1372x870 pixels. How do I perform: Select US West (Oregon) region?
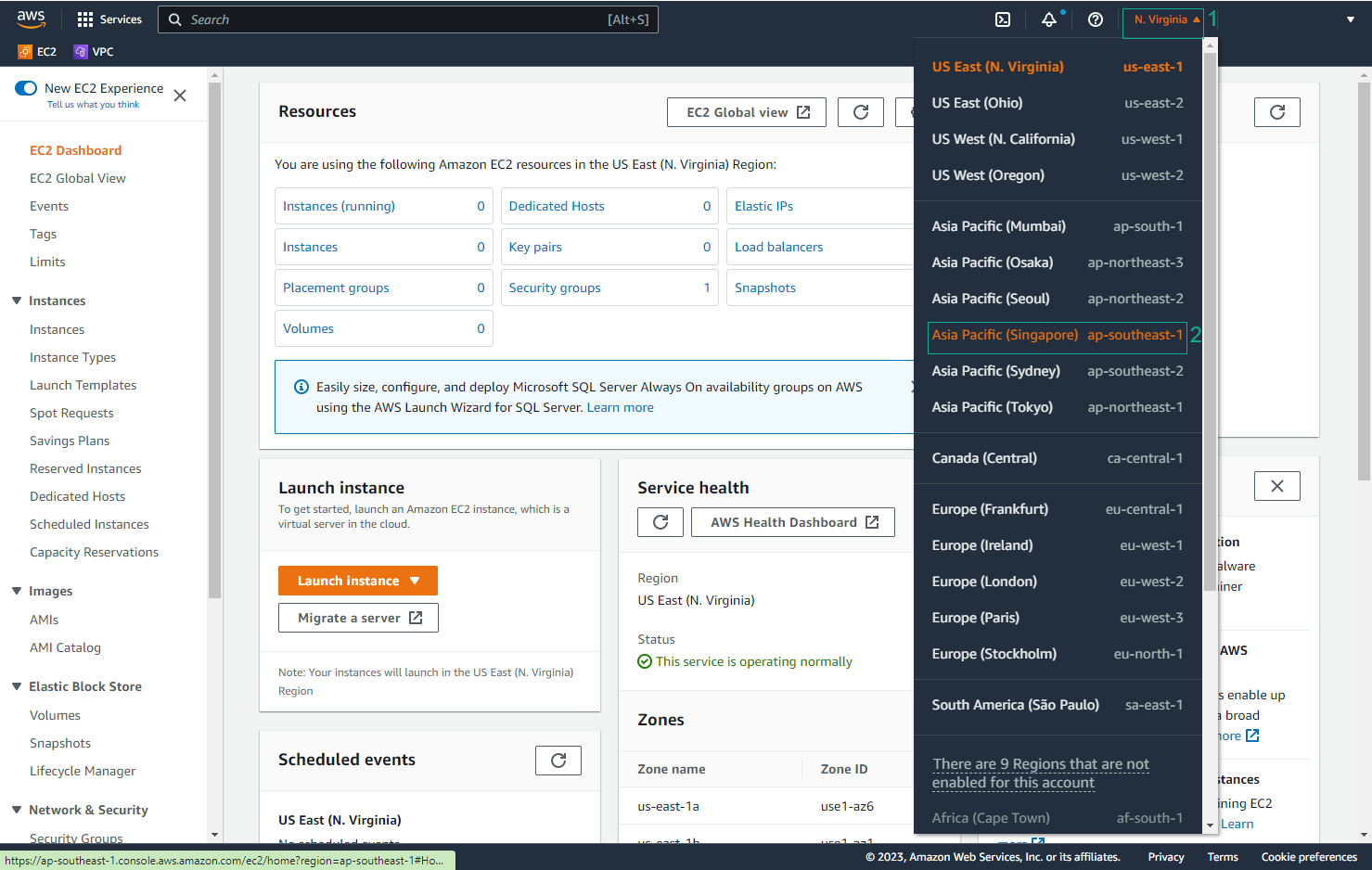tap(1058, 175)
